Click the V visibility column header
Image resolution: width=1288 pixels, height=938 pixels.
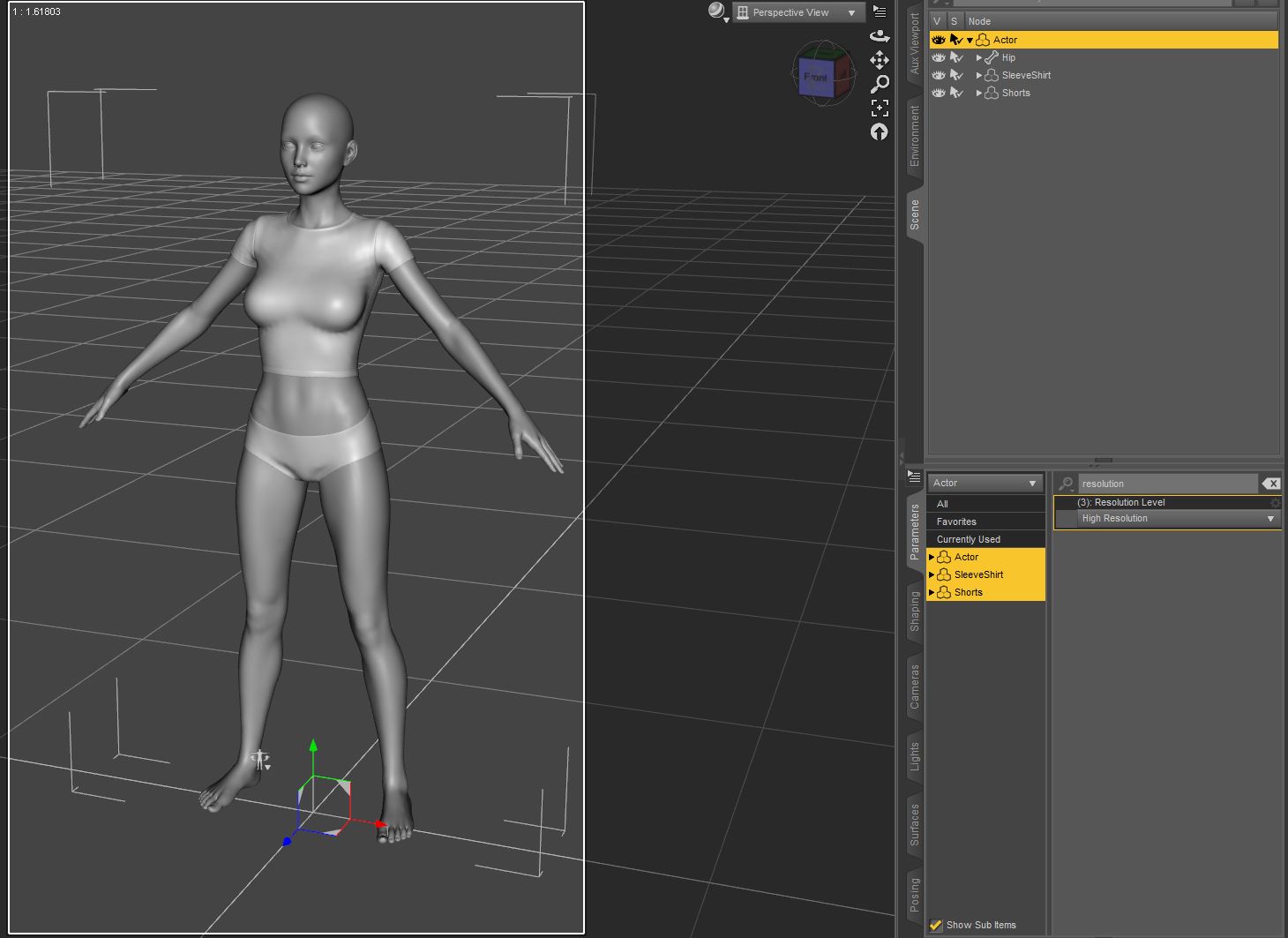coord(938,21)
